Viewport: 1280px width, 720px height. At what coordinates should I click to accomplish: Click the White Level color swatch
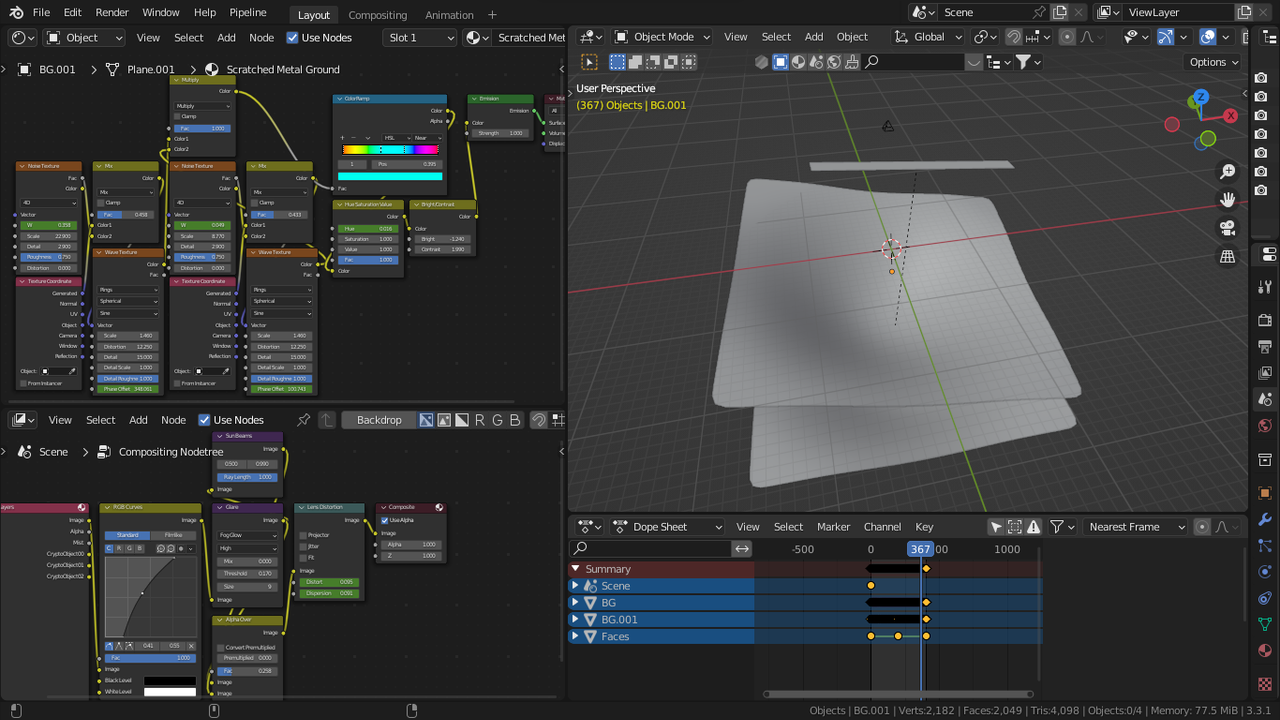click(x=170, y=692)
